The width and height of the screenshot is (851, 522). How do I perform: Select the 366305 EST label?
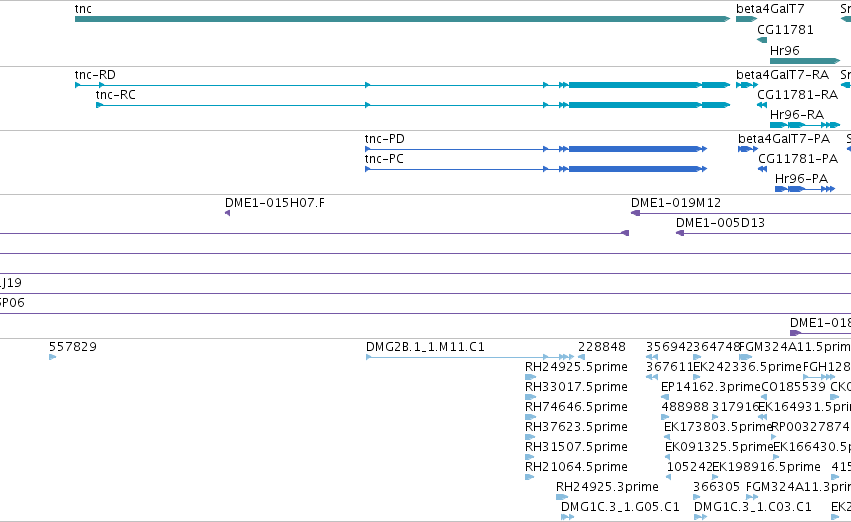[x=716, y=487]
